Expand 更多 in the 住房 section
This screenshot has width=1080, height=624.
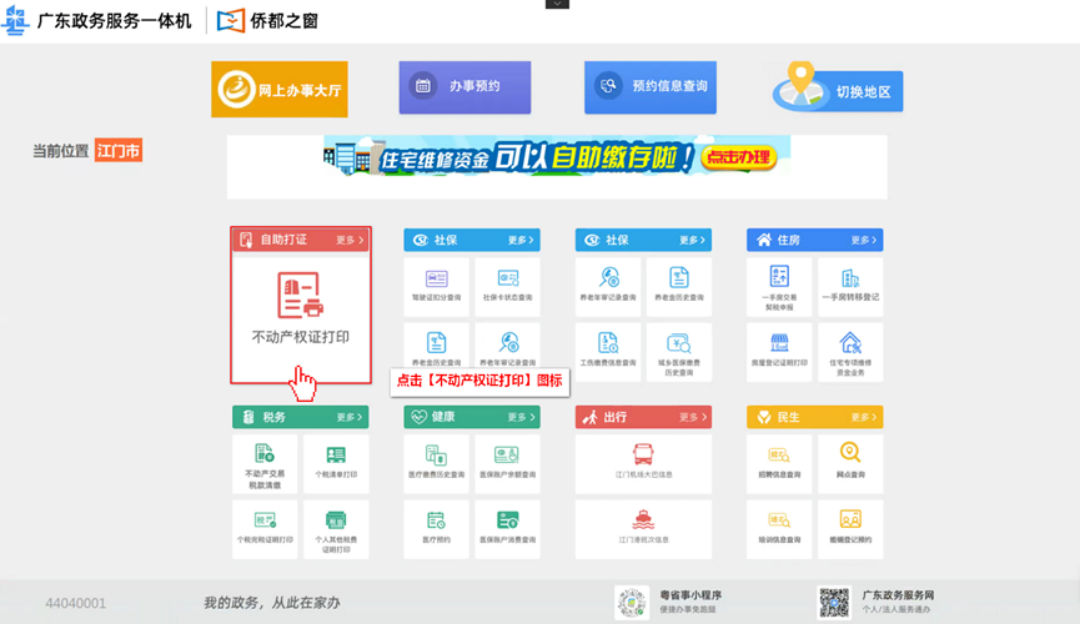[864, 240]
